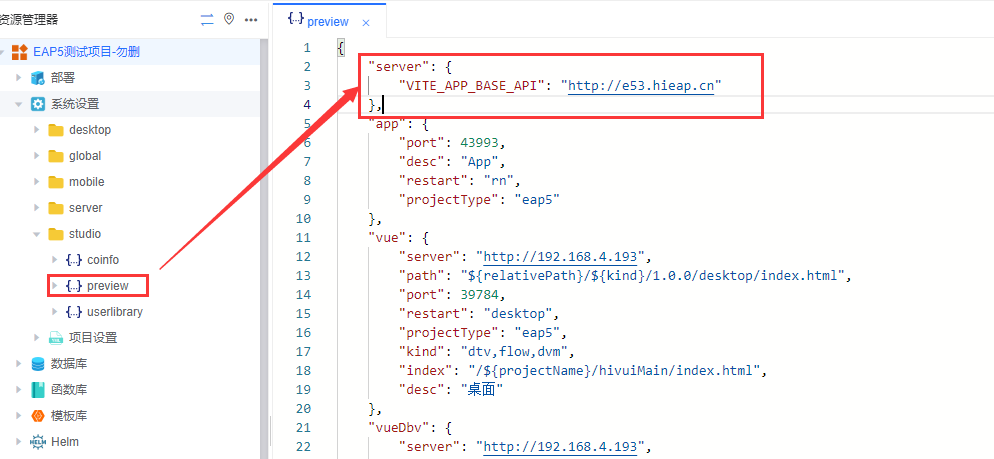The width and height of the screenshot is (994, 459).
Task: Select the userlibrary file in tree
Action: coord(113,312)
